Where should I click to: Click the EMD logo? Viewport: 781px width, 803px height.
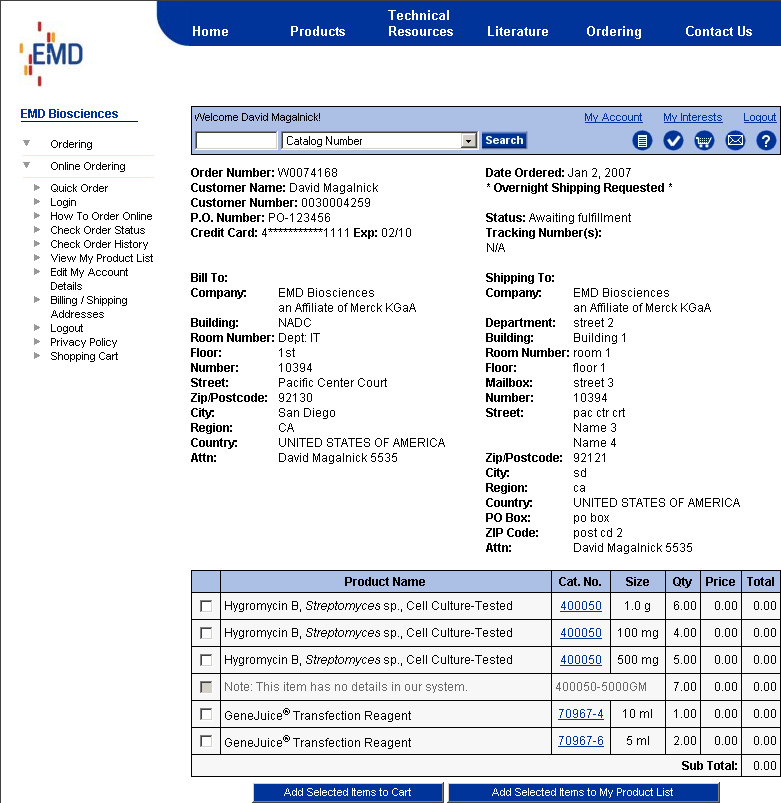click(x=51, y=54)
